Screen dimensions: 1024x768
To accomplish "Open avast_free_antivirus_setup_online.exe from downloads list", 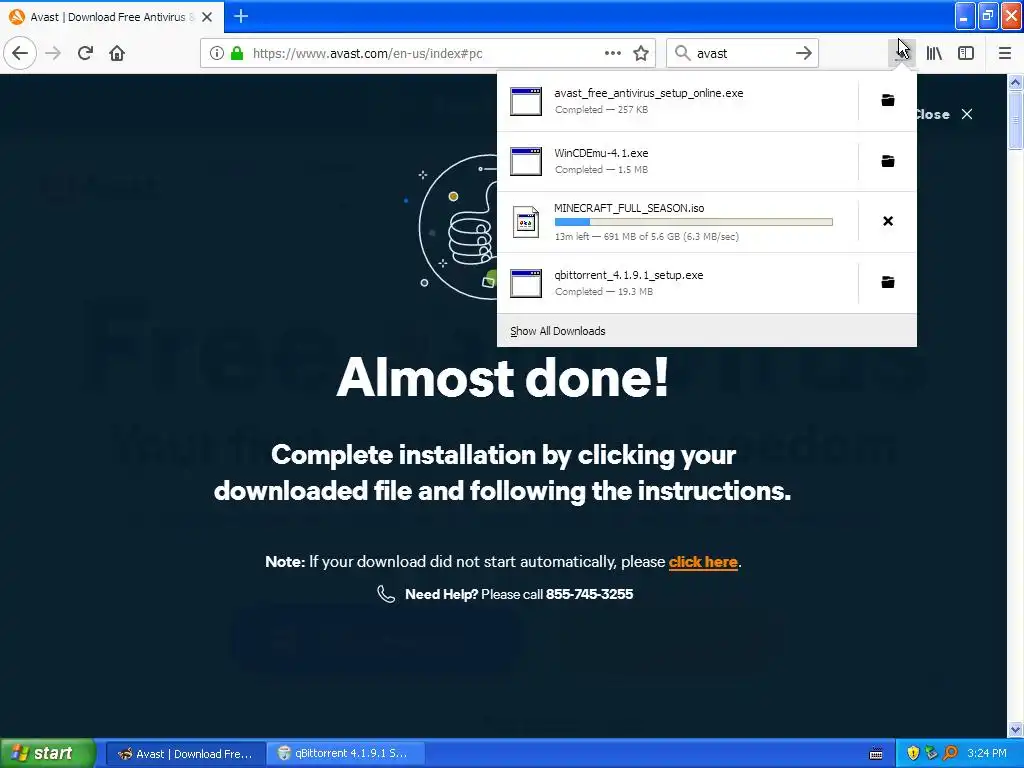I will pos(678,101).
